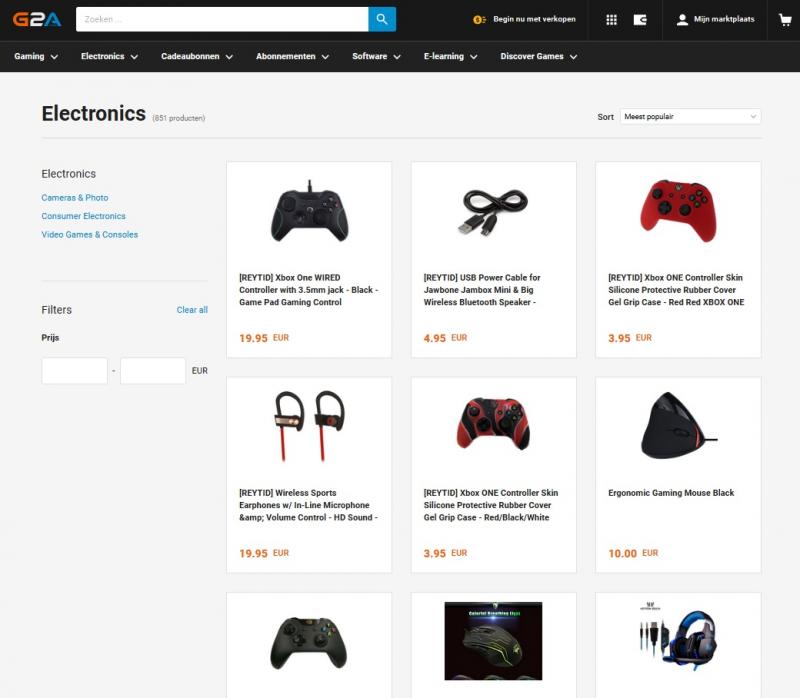
Task: Expand the Discover Games menu
Action: [539, 56]
